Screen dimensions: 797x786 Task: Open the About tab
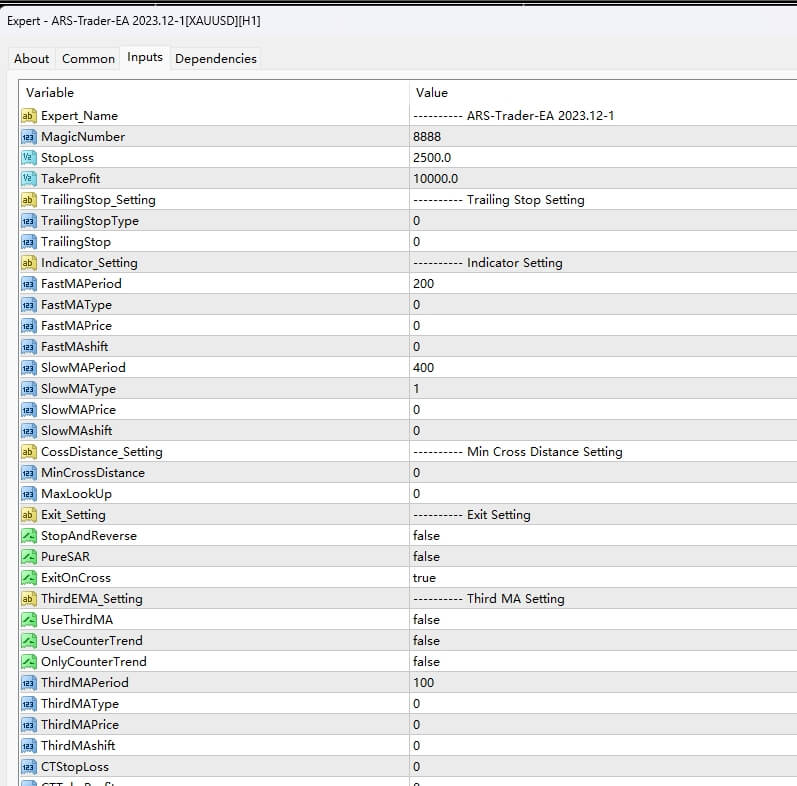coord(32,59)
